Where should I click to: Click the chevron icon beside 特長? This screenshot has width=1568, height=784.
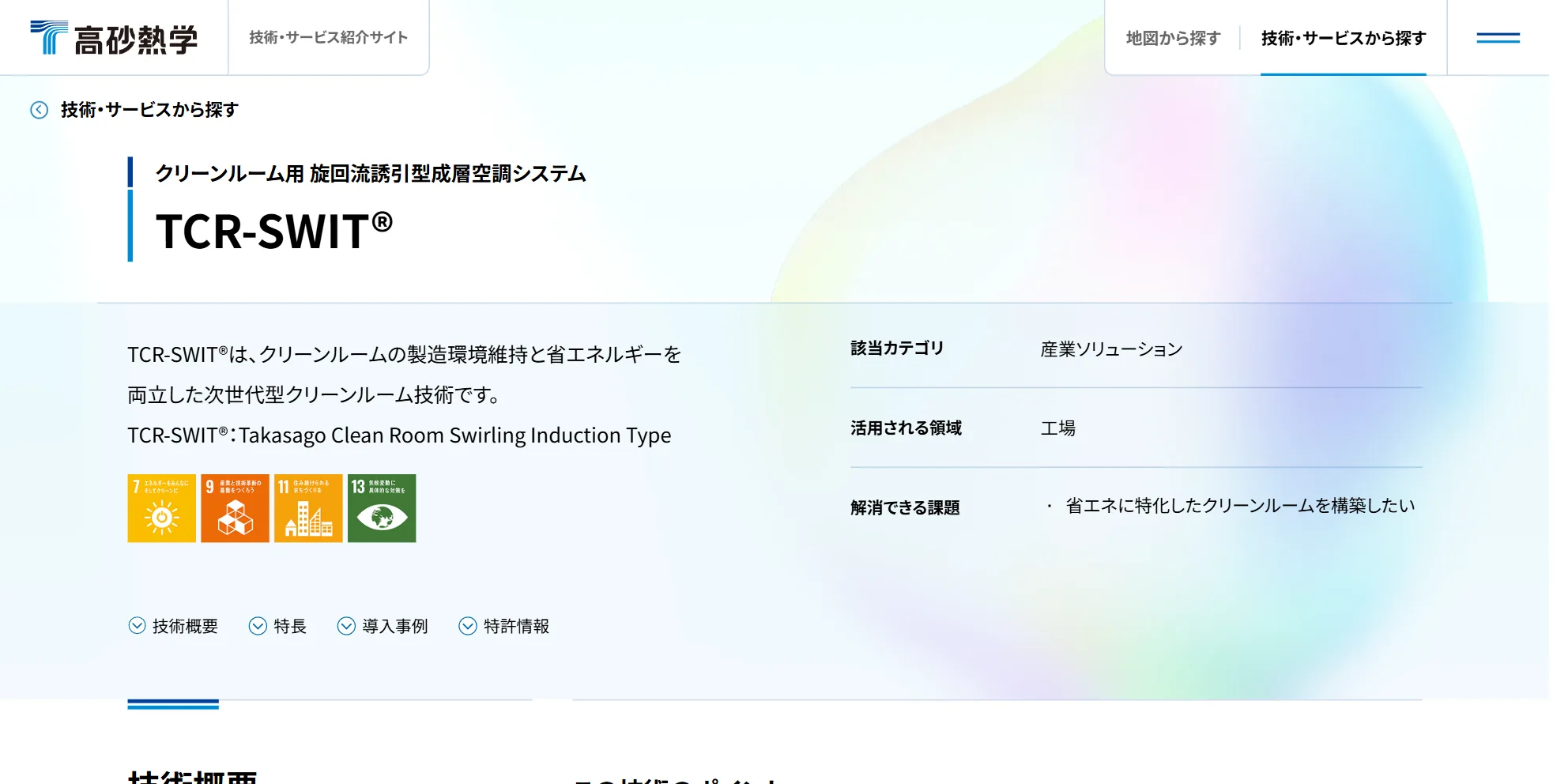[x=258, y=626]
